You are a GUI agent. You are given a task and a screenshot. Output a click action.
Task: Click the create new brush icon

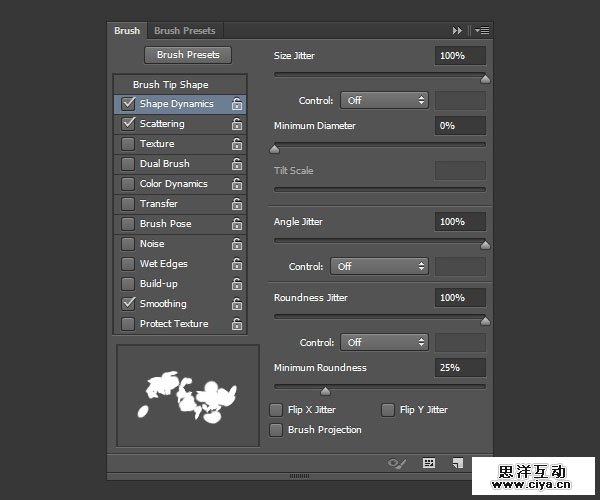458,463
